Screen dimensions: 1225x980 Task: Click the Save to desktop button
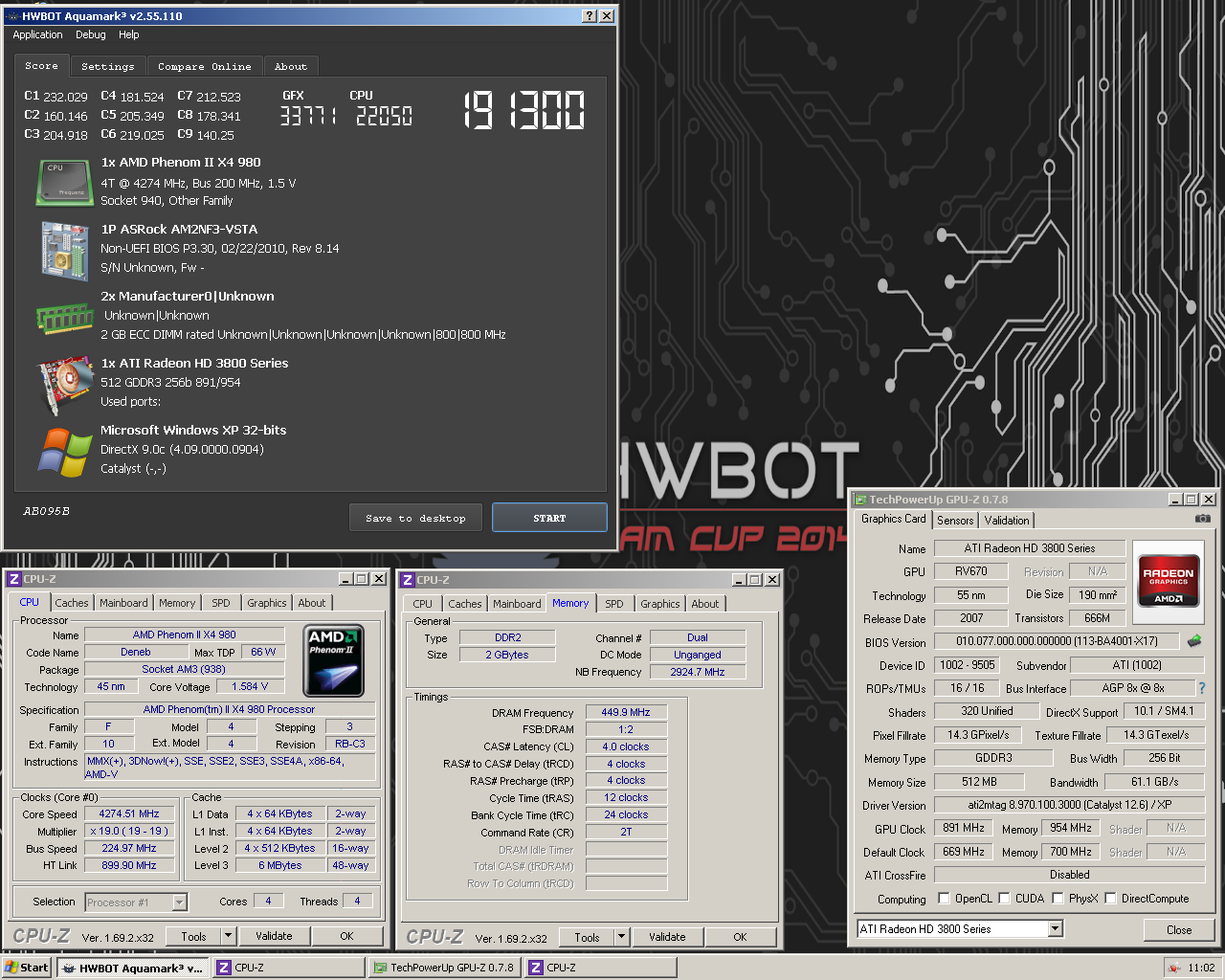[x=415, y=518]
